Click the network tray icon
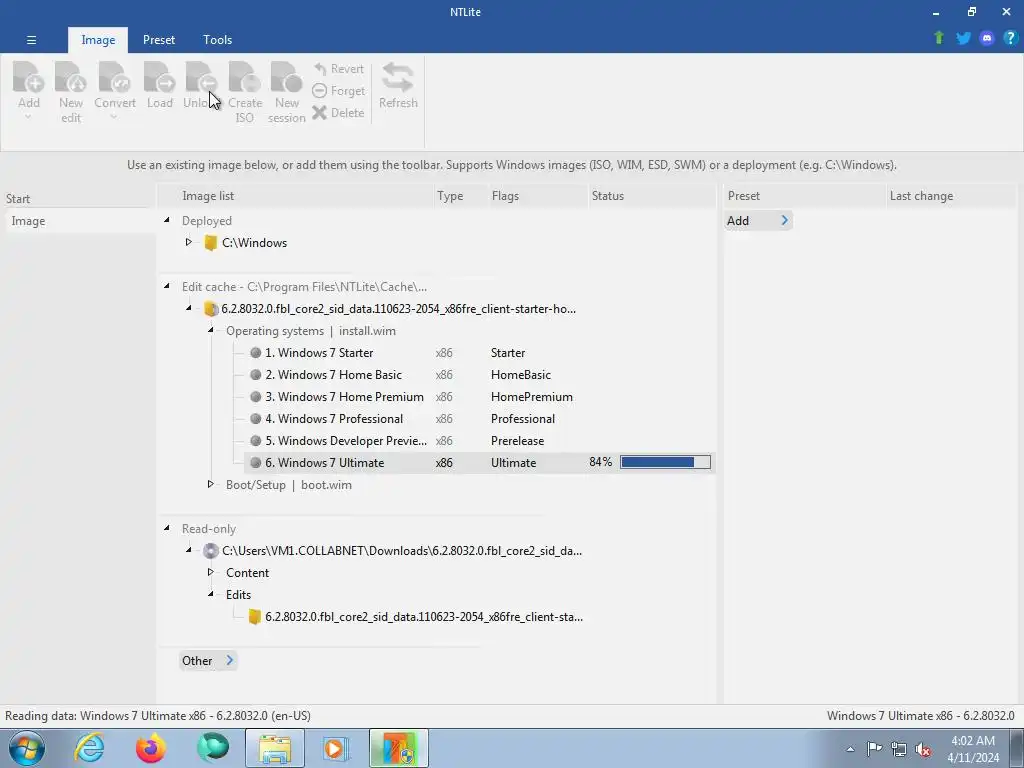The image size is (1024, 768). (x=899, y=749)
